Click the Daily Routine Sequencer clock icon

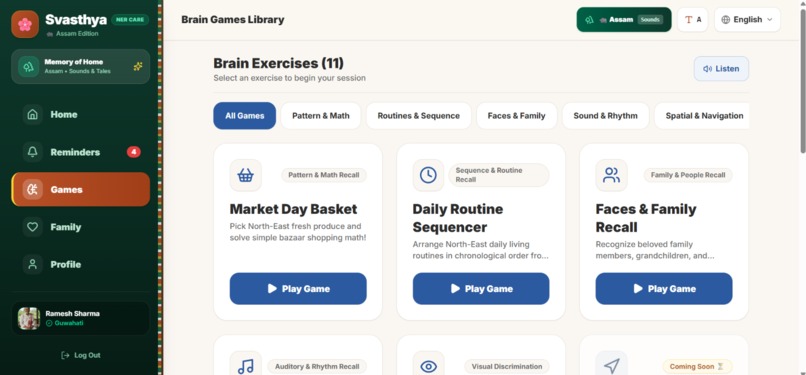coord(428,175)
